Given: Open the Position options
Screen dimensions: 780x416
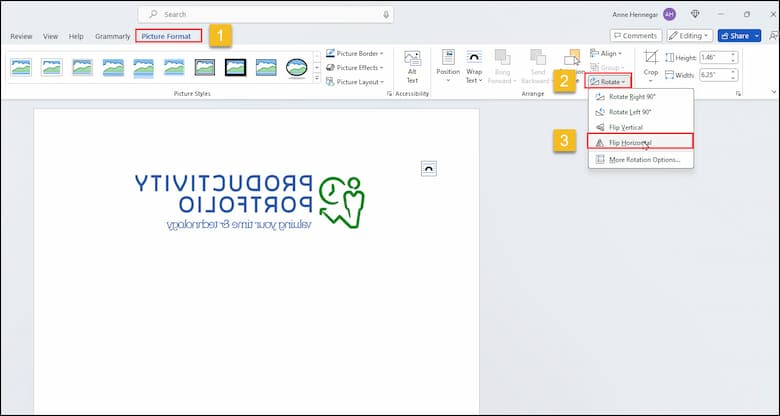Looking at the screenshot, I should [448, 66].
